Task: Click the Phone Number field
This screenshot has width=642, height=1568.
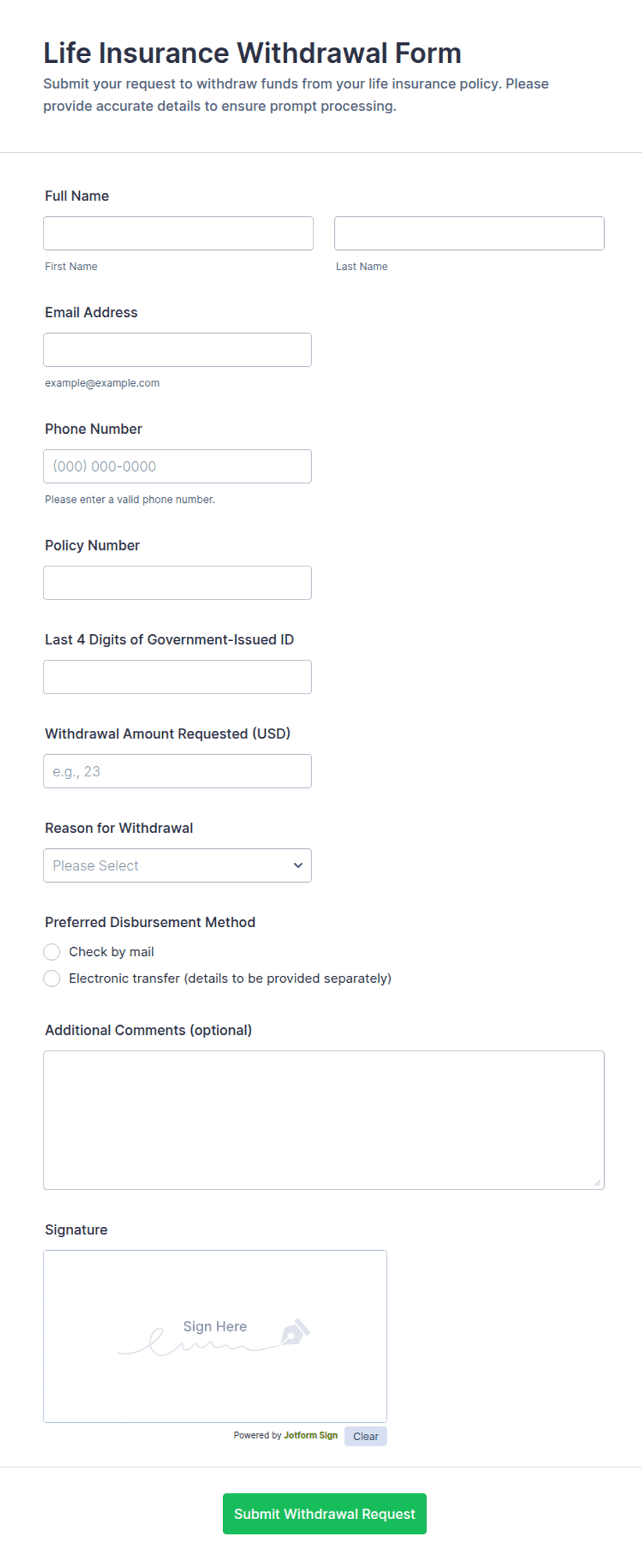Action: (177, 466)
